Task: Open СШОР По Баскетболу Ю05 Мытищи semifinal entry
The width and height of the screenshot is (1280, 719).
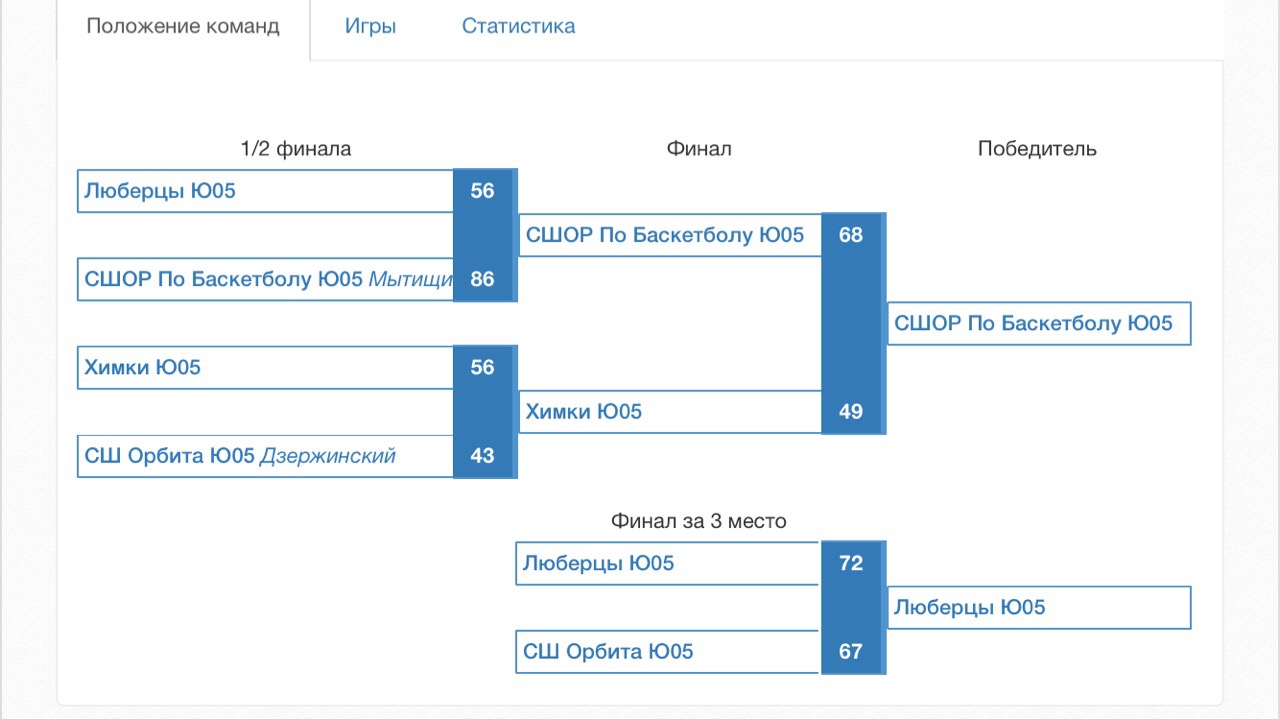Action: 269,279
